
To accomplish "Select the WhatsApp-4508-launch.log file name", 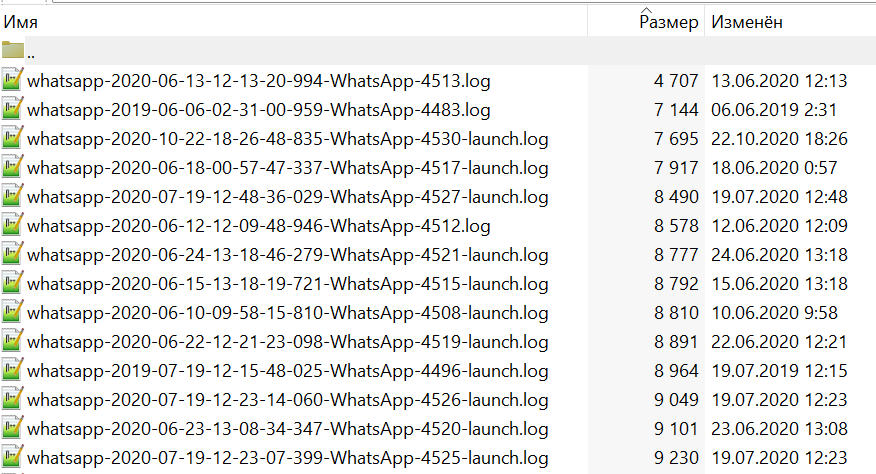I will pyautogui.click(x=288, y=313).
